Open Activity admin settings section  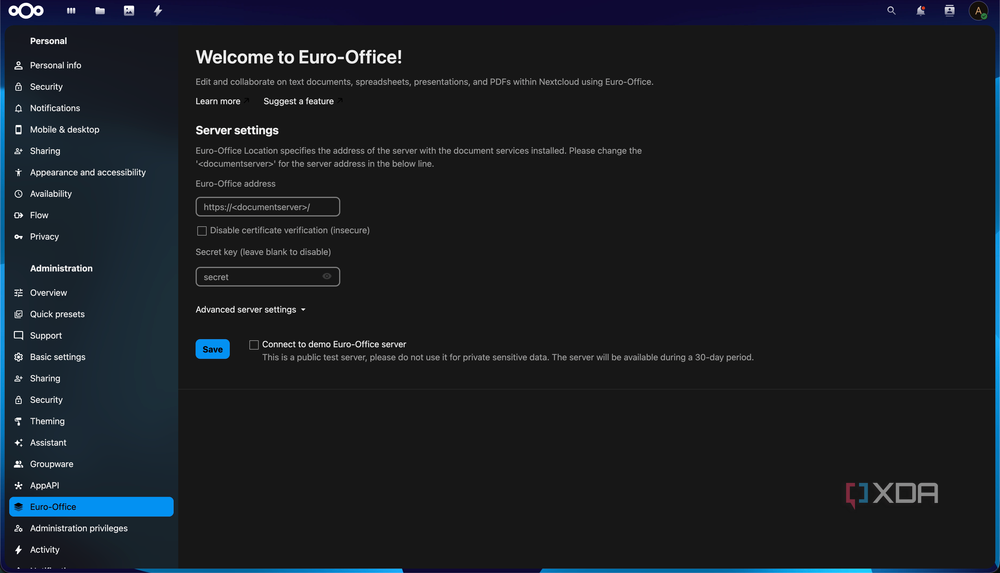click(x=91, y=550)
